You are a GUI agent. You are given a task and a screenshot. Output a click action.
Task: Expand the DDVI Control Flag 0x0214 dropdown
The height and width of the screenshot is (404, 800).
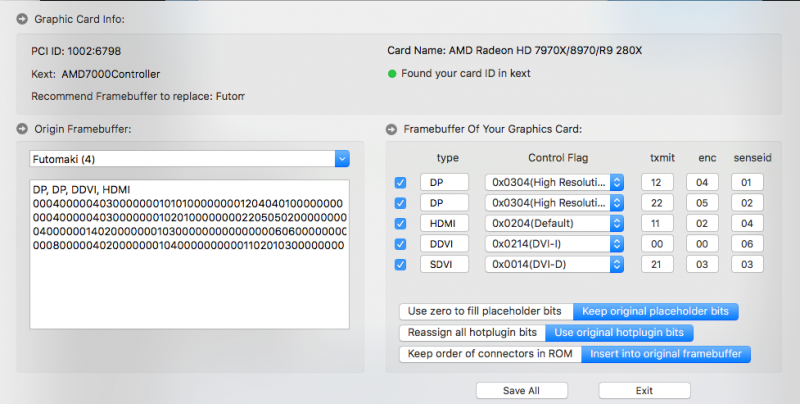[617, 244]
